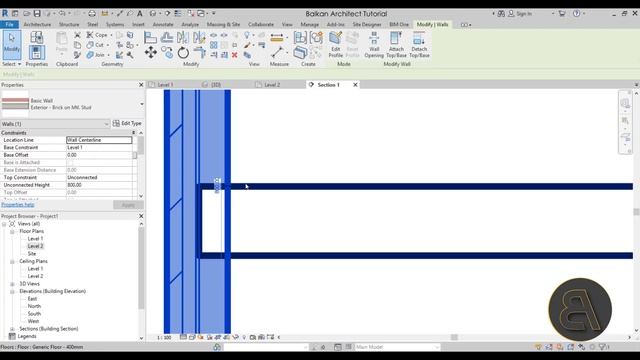
Task: Click the Unconnected Height 800.00 field
Action: point(100,185)
